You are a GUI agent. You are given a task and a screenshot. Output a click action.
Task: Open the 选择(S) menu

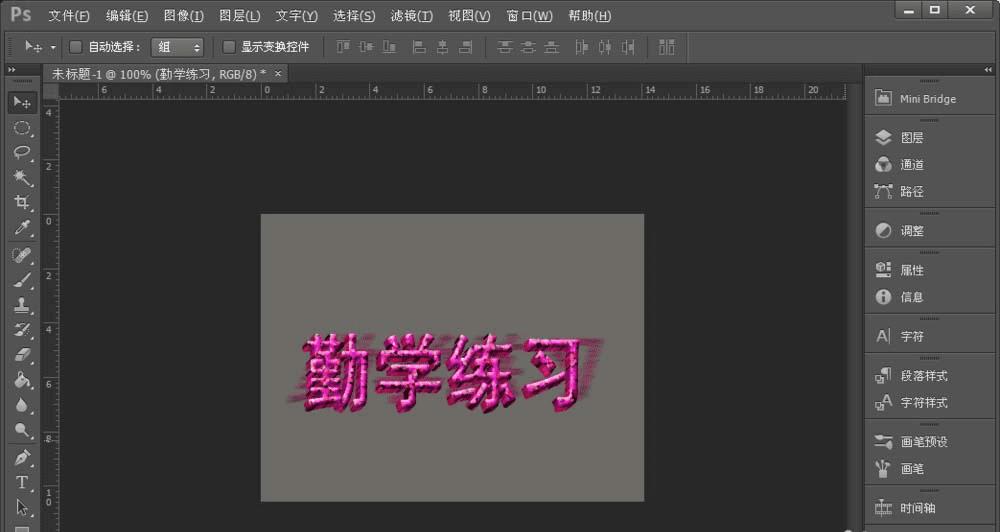point(354,16)
